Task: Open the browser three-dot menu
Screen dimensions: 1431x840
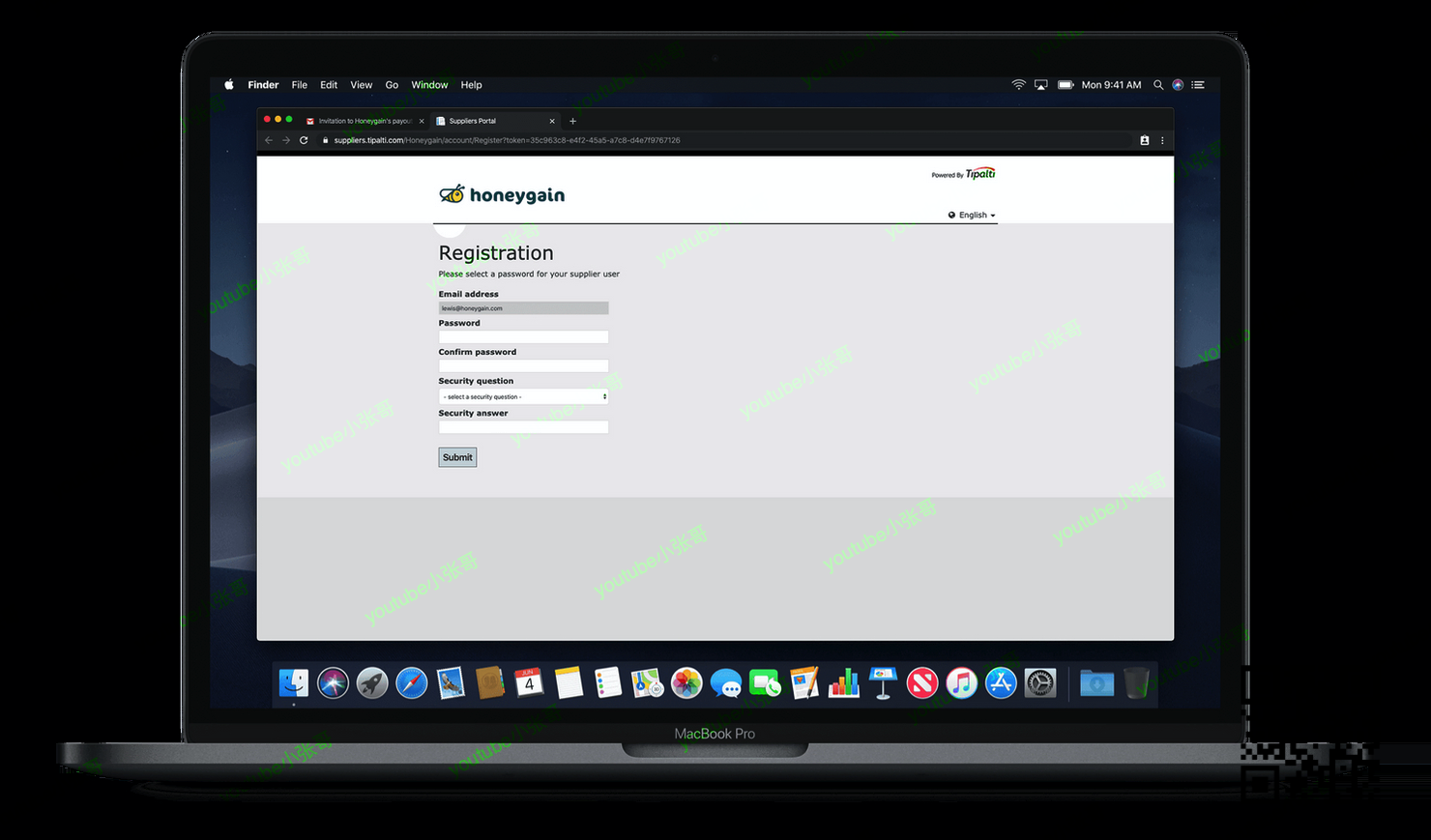Action: 1162,140
